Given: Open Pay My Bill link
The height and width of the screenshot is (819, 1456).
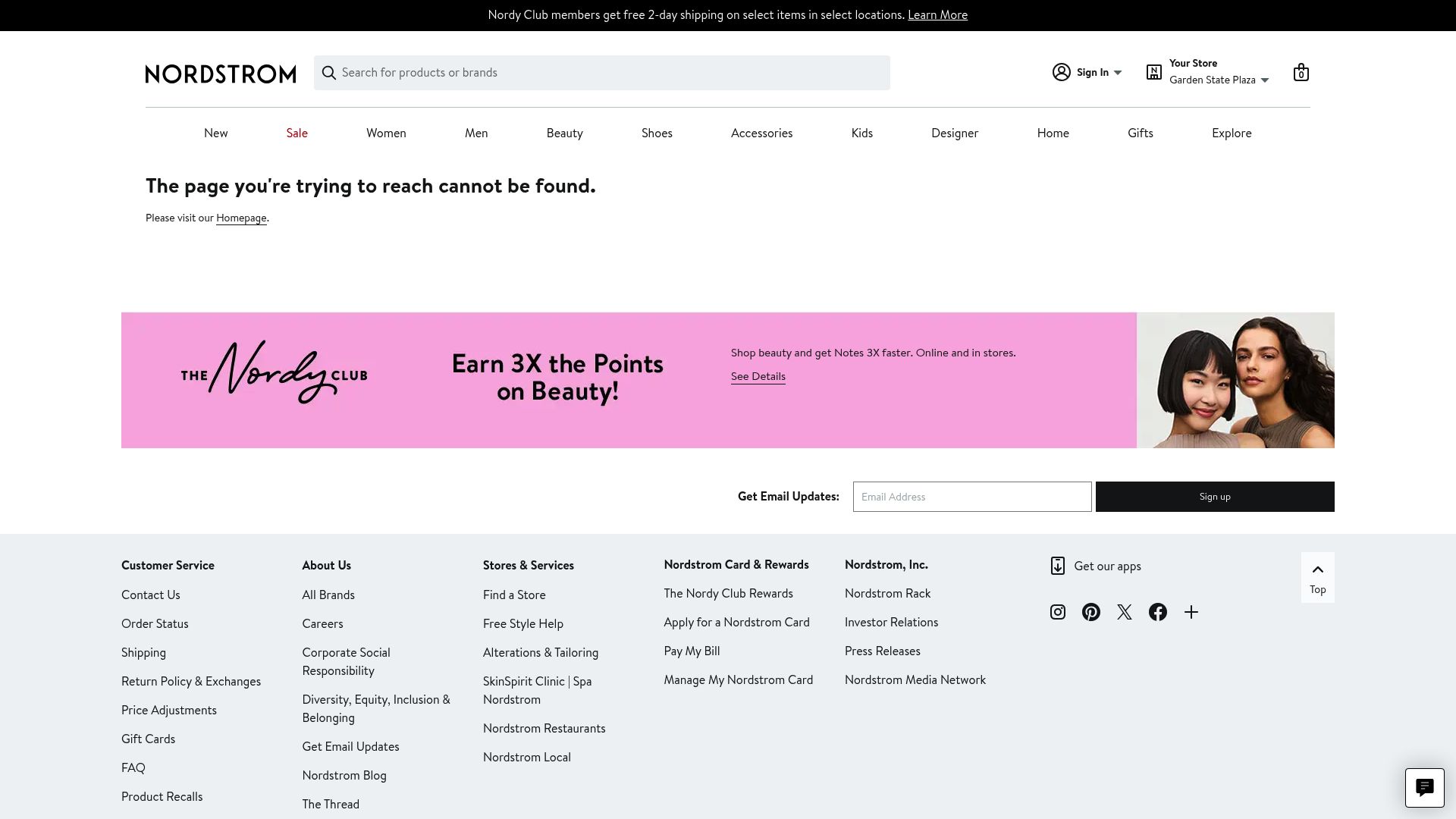Looking at the screenshot, I should 692,651.
